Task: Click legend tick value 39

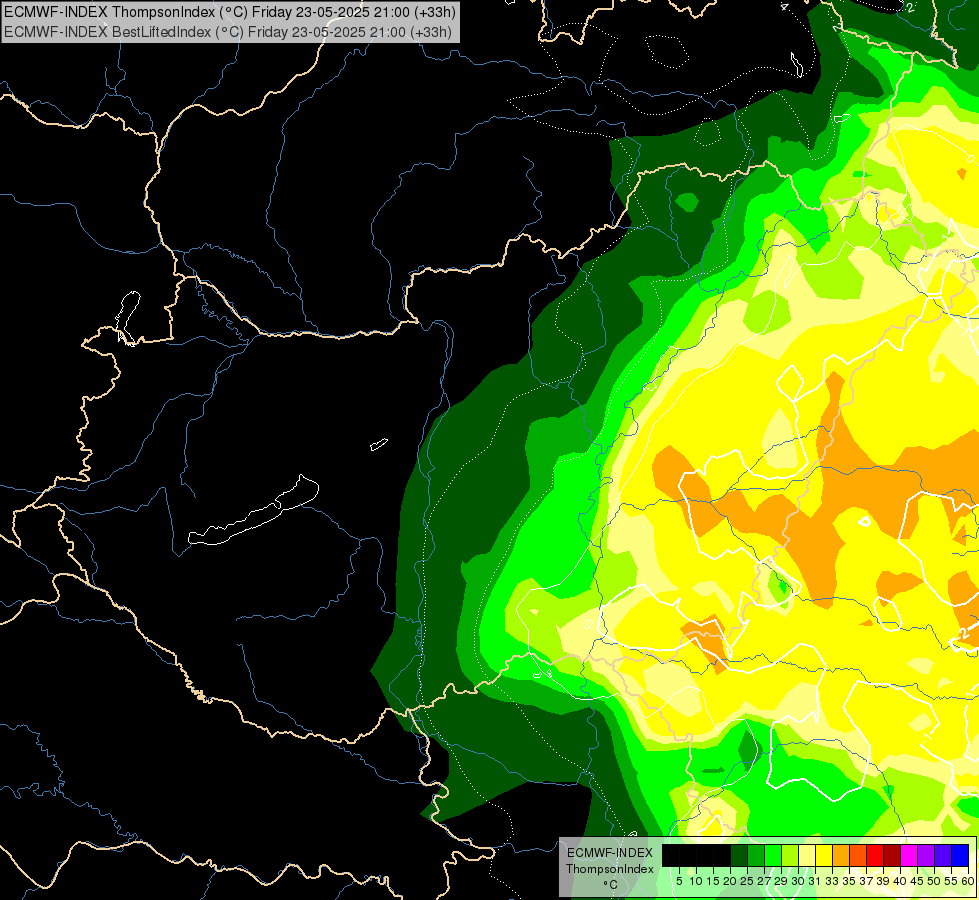Action: 883,881
